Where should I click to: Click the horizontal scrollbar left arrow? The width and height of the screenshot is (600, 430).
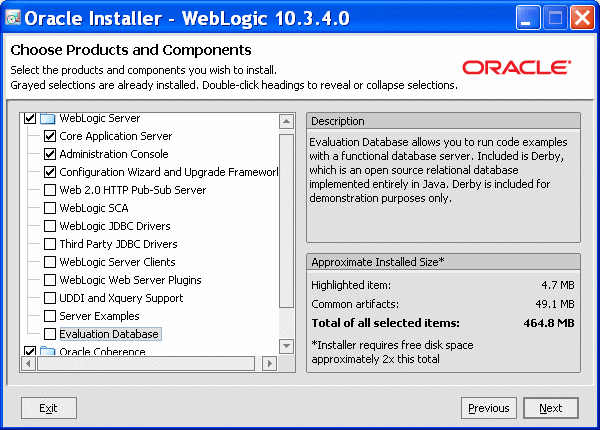click(x=28, y=363)
